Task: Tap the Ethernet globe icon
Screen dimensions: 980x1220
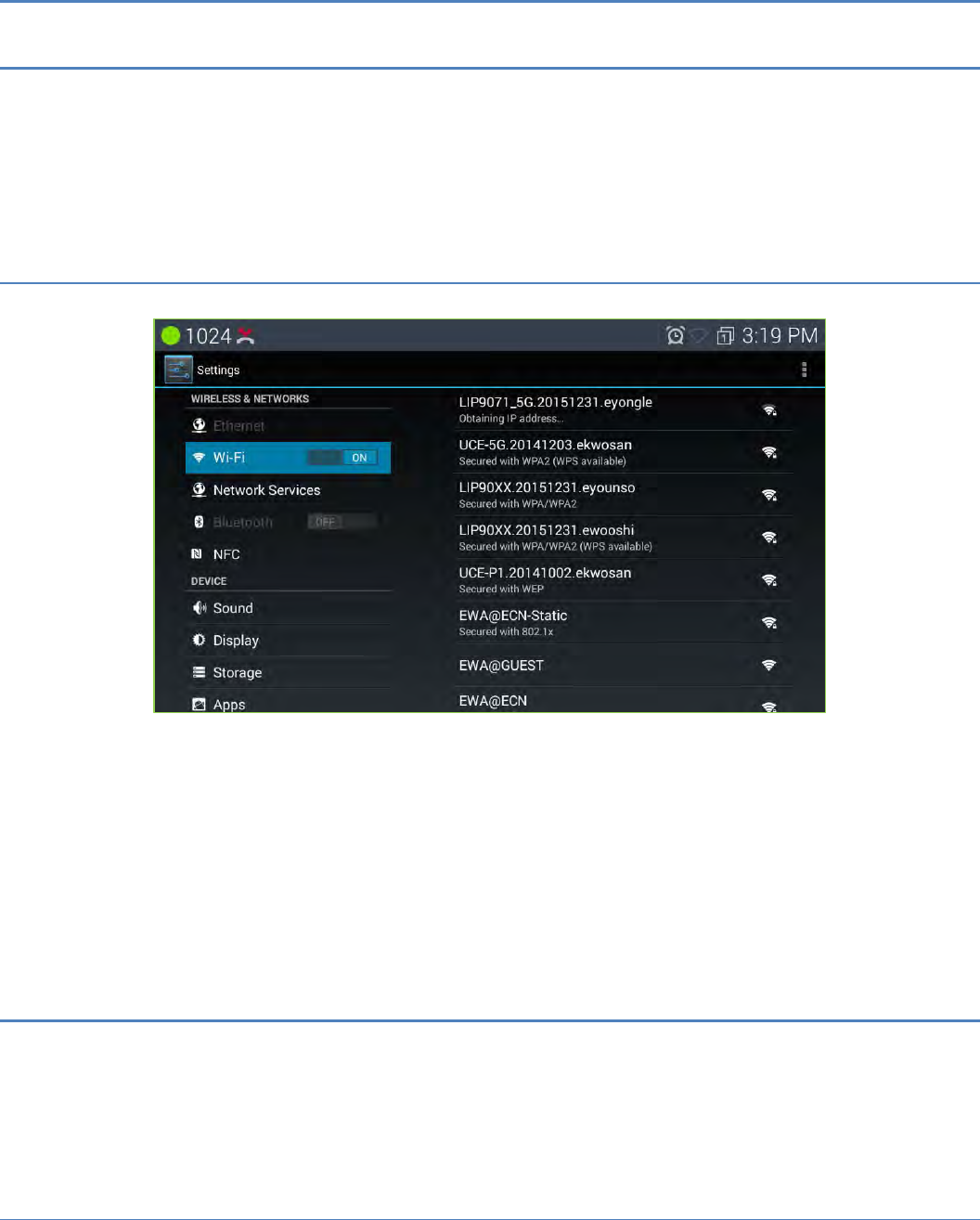Action: click(x=199, y=425)
